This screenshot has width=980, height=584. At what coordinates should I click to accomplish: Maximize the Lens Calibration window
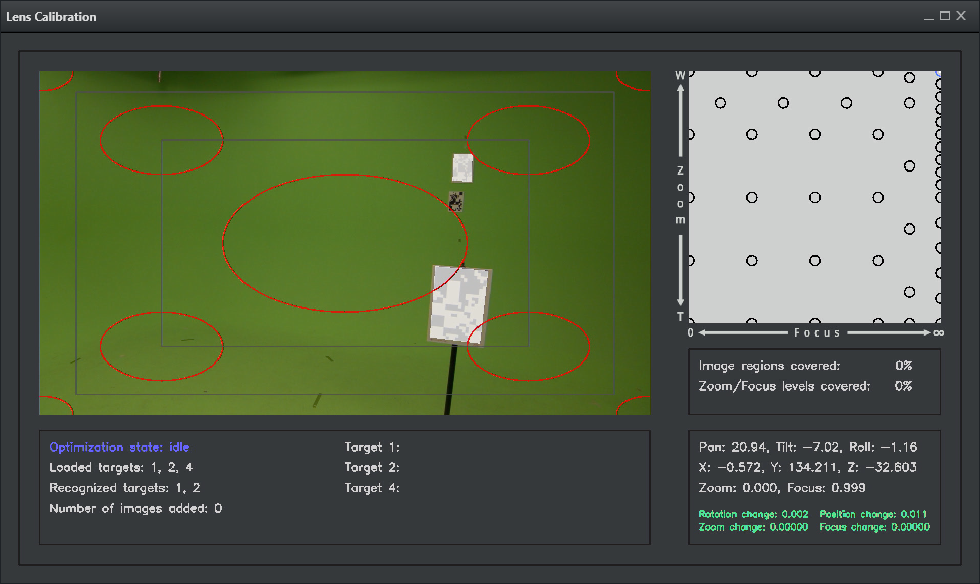point(944,16)
